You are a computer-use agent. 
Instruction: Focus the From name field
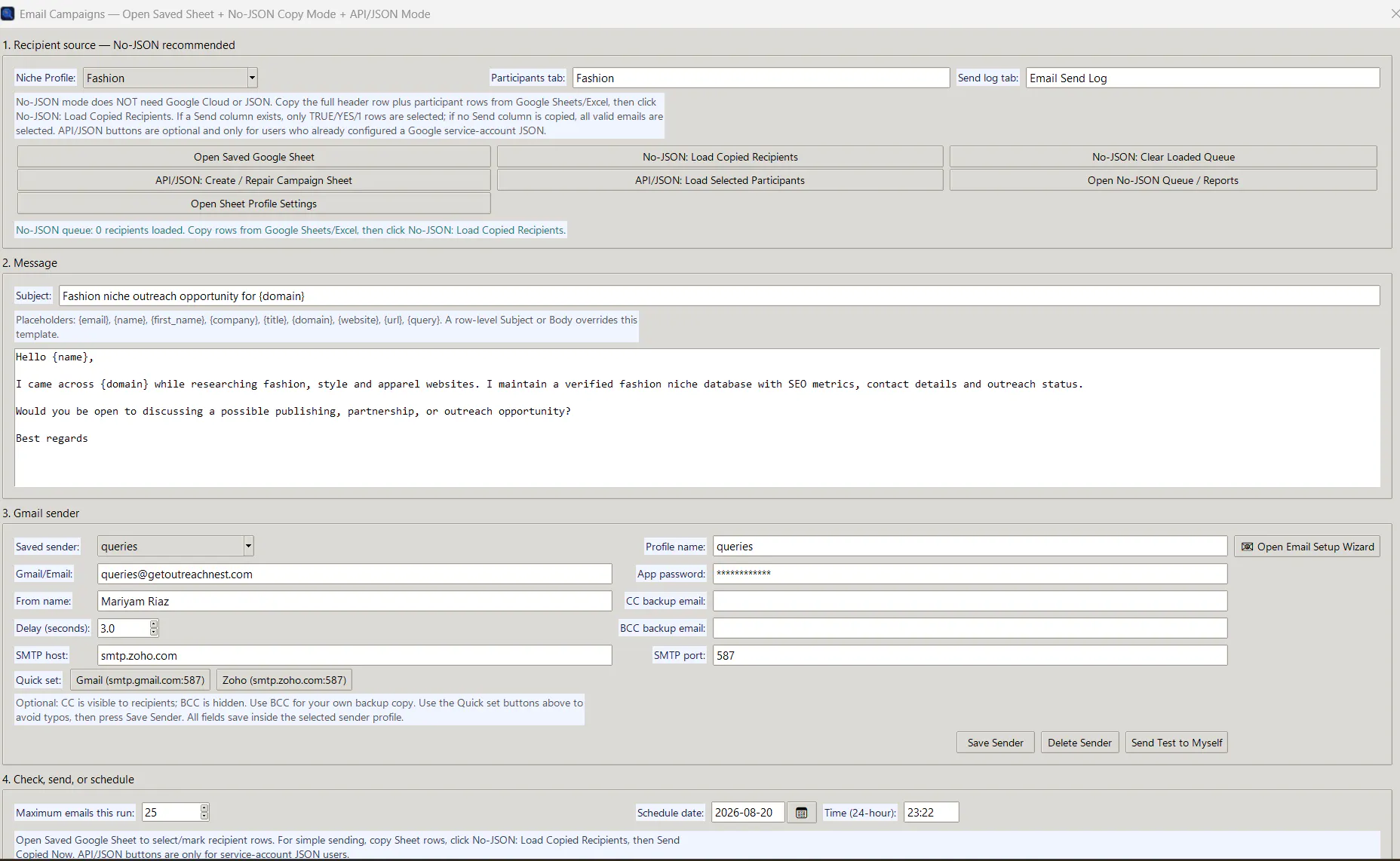tap(355, 601)
